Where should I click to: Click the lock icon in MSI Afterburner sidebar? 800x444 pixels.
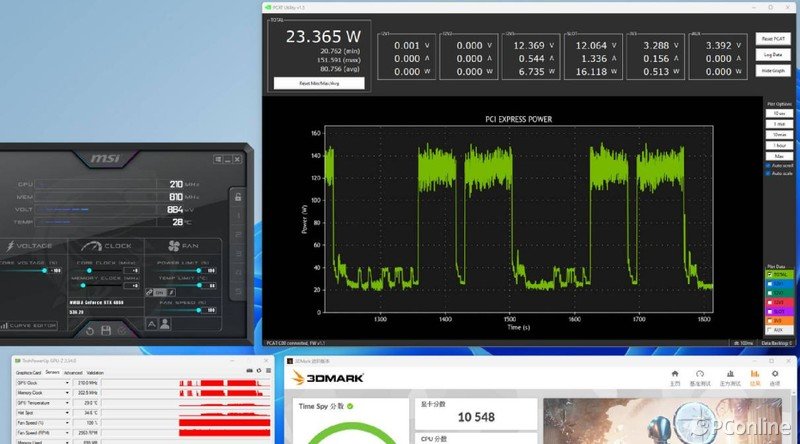(x=238, y=197)
